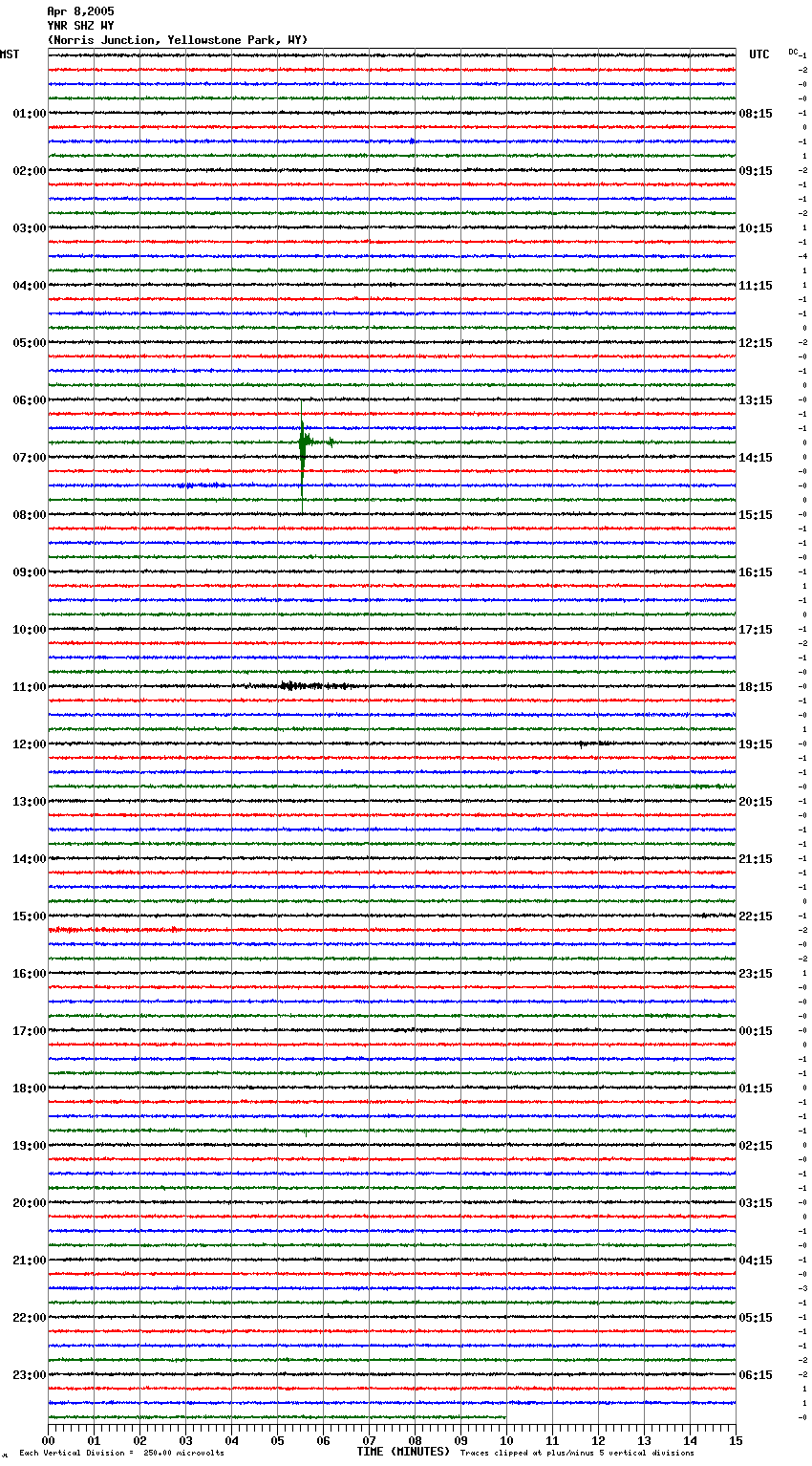
Task: Click the UTC '23:15' row label
Action: (756, 974)
